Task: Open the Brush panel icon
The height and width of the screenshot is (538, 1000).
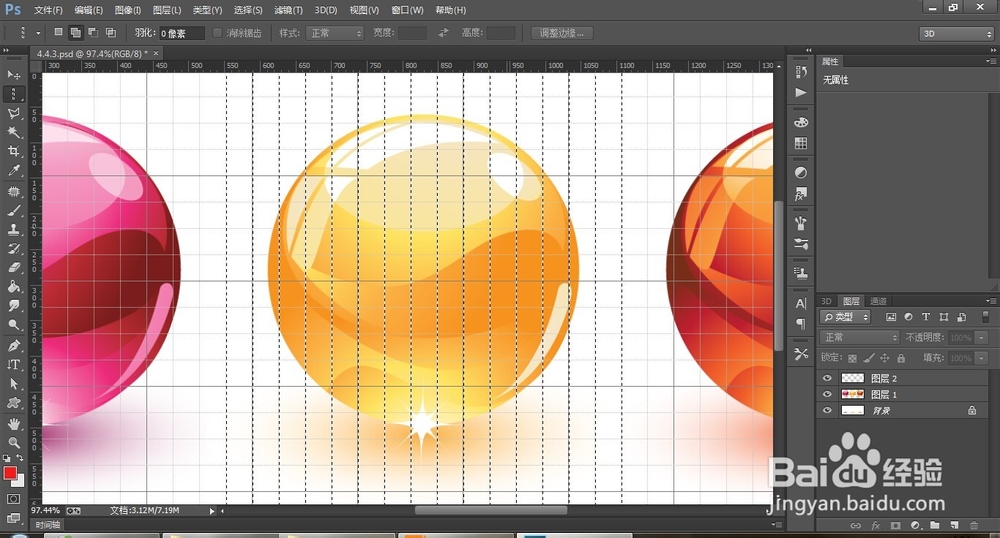Action: (x=801, y=223)
